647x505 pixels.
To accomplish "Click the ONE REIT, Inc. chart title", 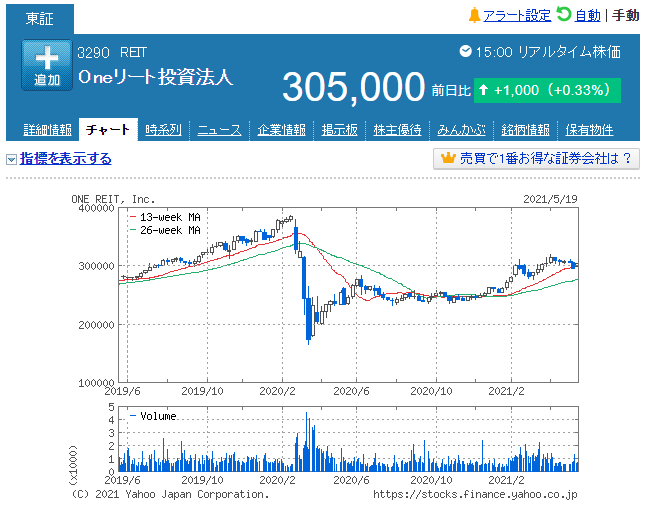I will (113, 199).
